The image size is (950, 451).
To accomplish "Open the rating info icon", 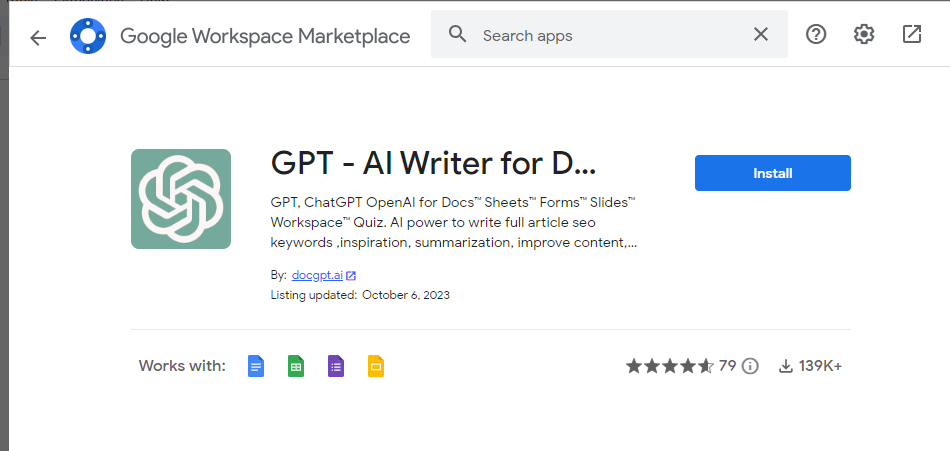I will 750,366.
